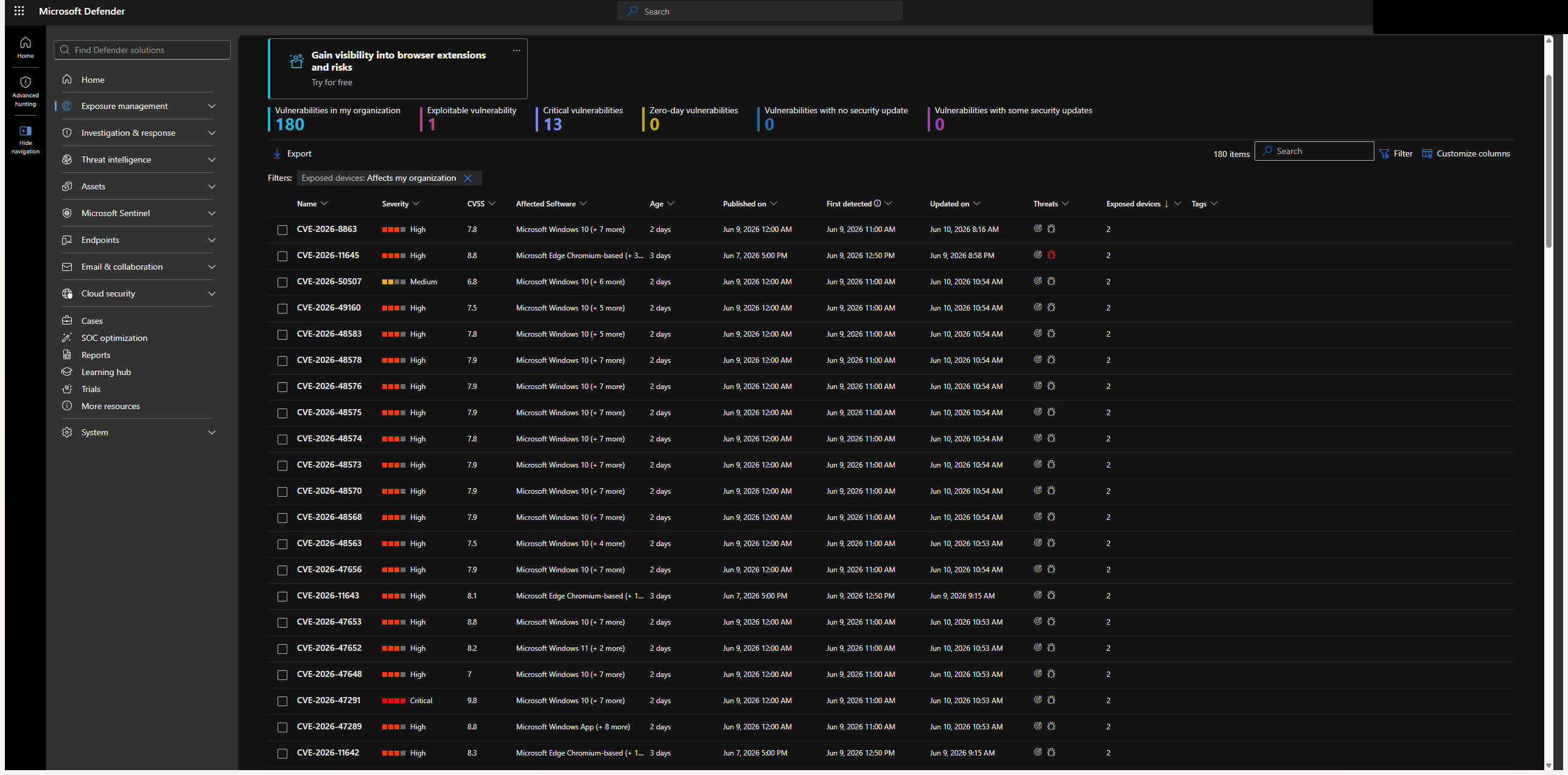Viewport: 1568px width, 775px height.
Task: Expand Investigation & response chevron
Action: [212, 133]
